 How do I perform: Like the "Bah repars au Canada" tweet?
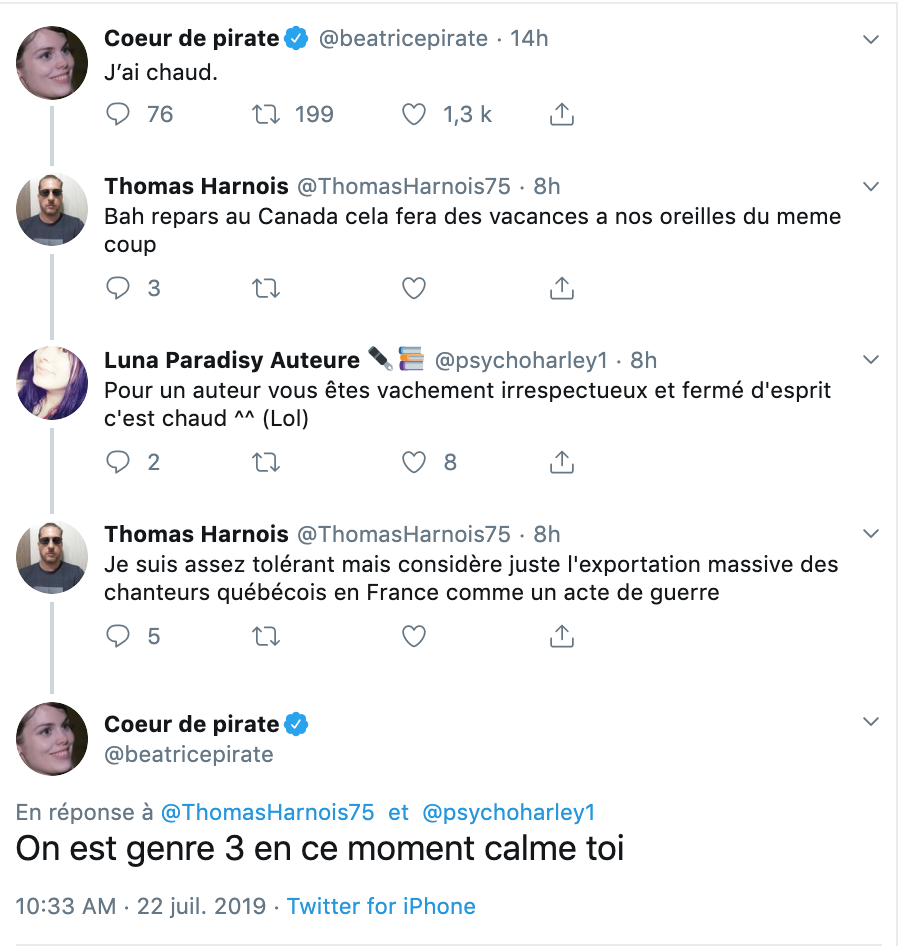[x=414, y=289]
